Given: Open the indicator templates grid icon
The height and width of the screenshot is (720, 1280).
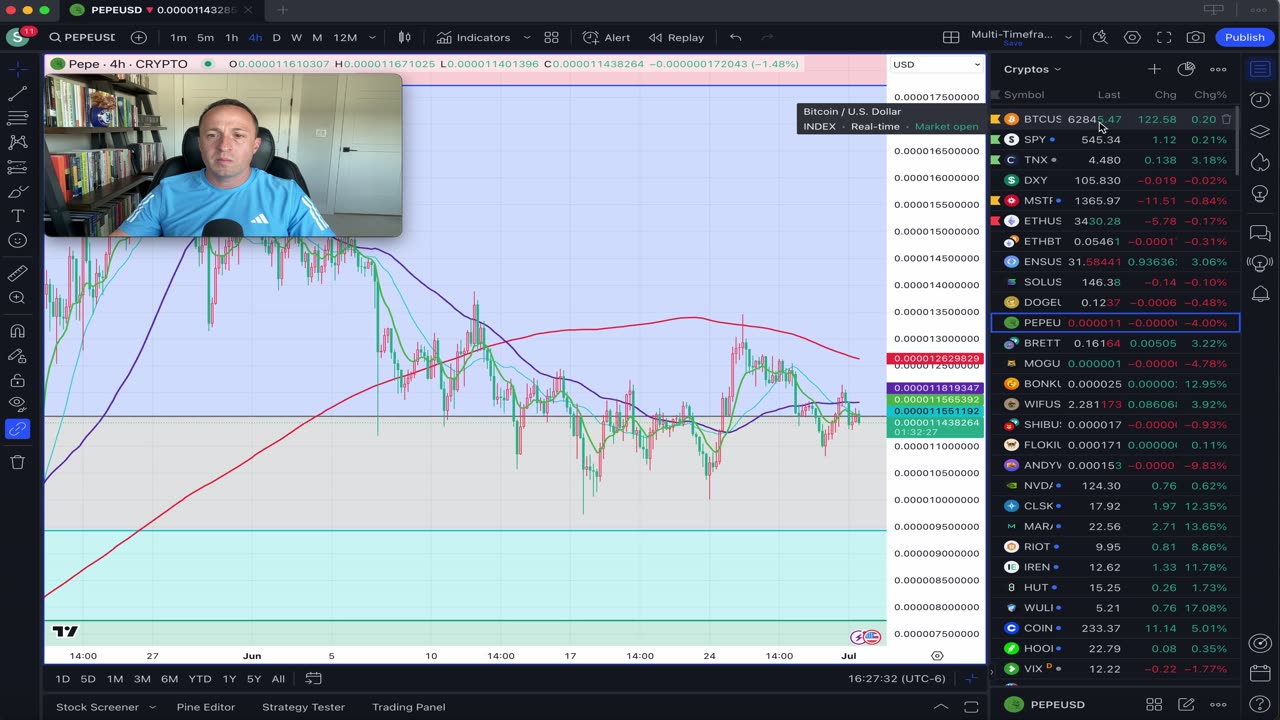Looking at the screenshot, I should tap(551, 37).
